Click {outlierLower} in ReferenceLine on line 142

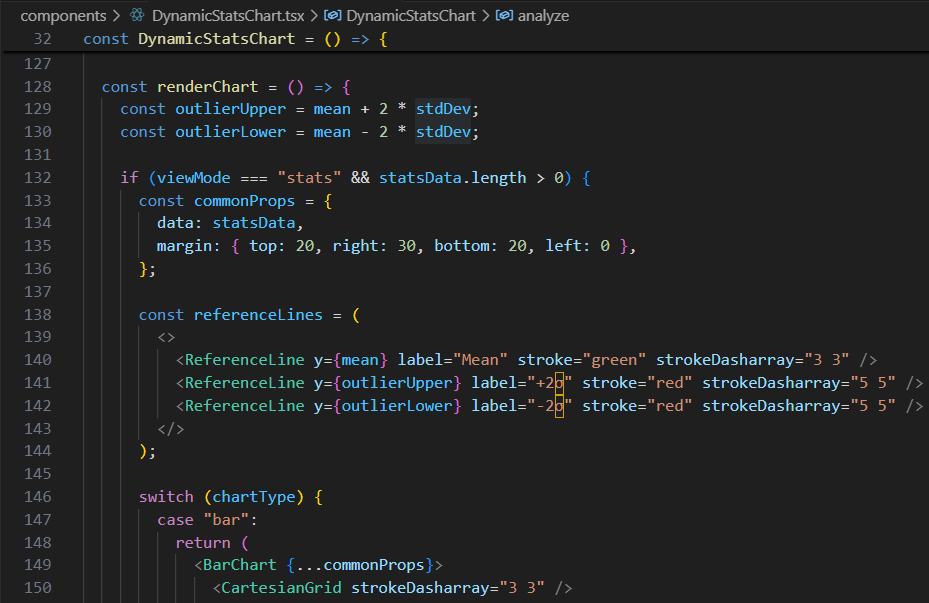click(397, 406)
